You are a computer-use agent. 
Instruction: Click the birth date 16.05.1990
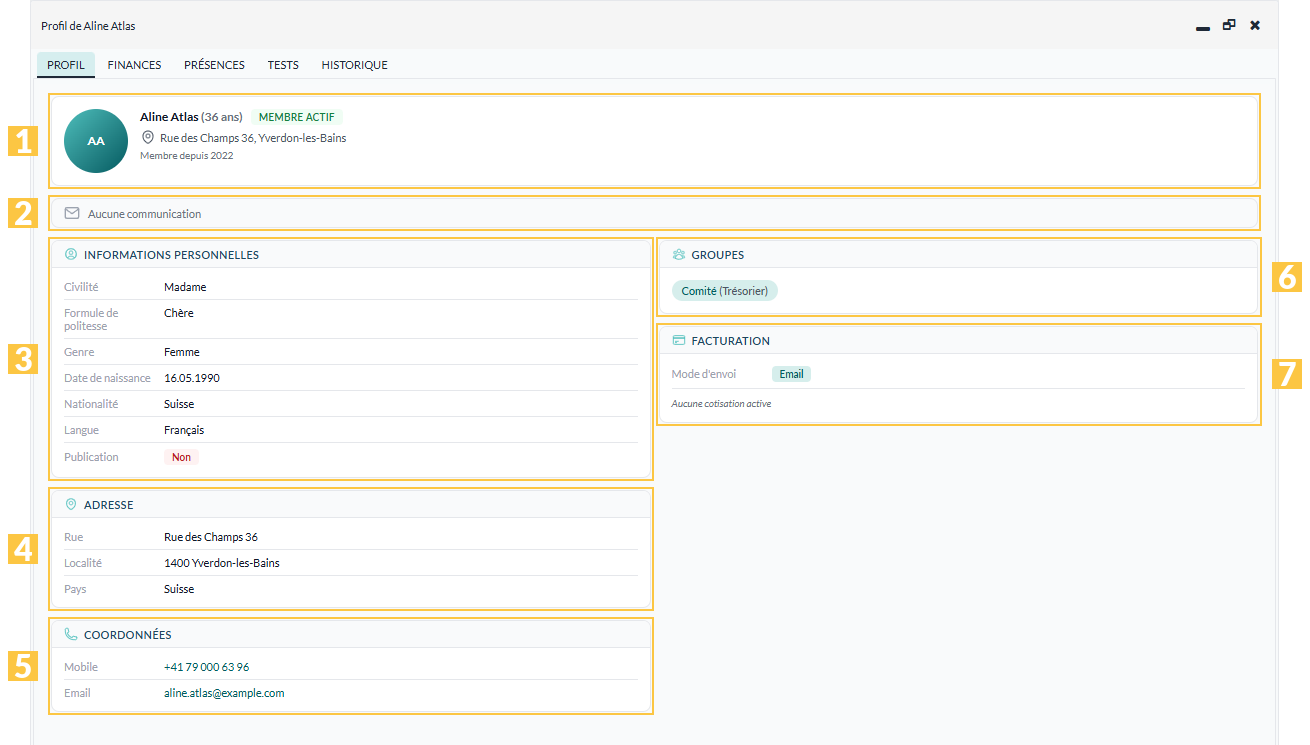pos(192,378)
